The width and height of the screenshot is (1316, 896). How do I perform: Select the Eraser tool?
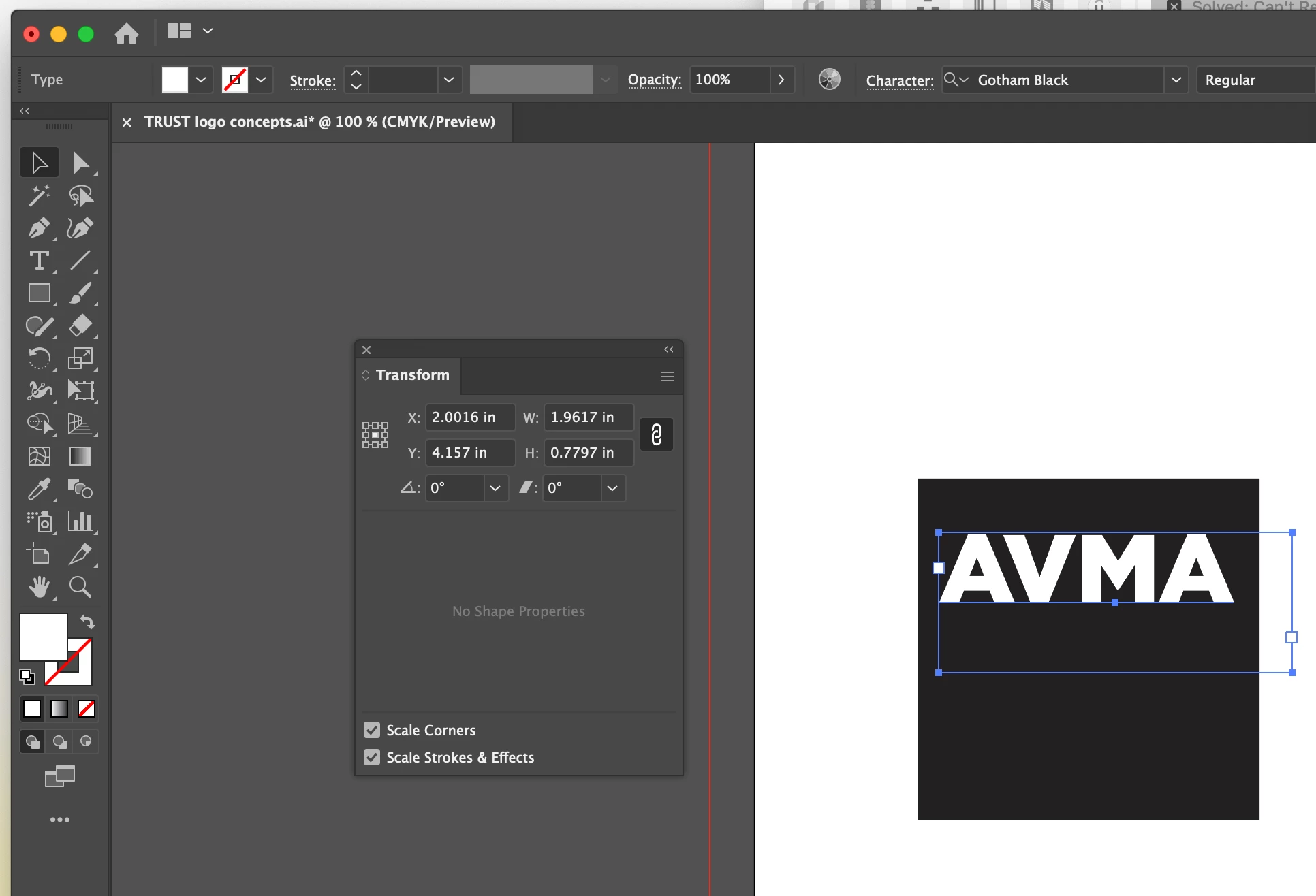(80, 325)
